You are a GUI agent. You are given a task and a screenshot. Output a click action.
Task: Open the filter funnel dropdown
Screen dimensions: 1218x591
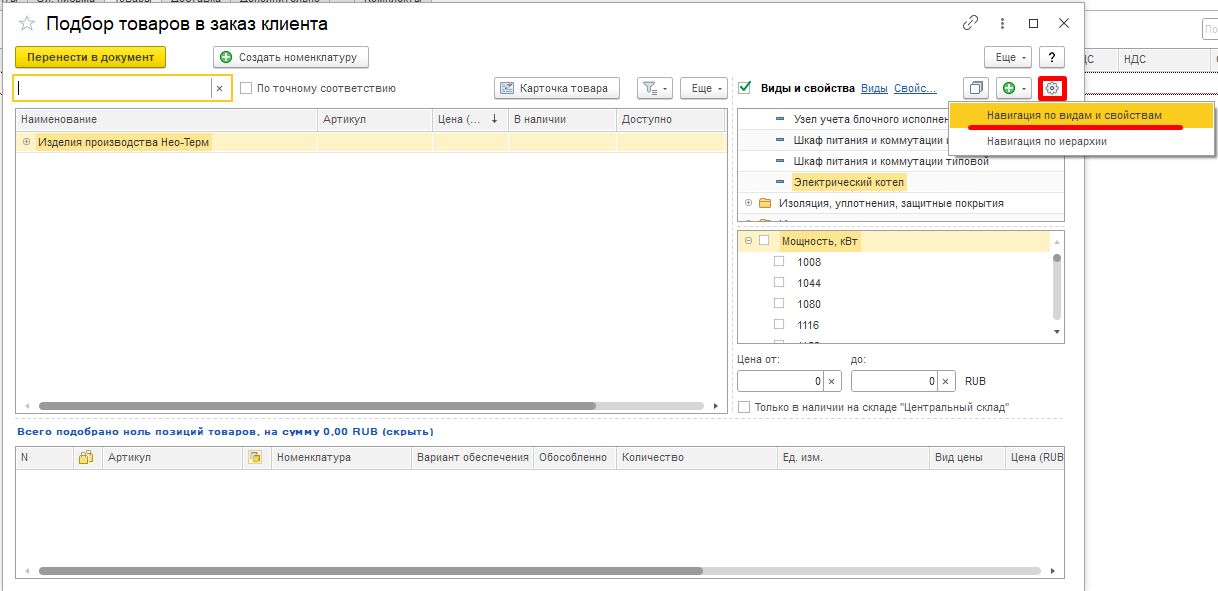(654, 88)
